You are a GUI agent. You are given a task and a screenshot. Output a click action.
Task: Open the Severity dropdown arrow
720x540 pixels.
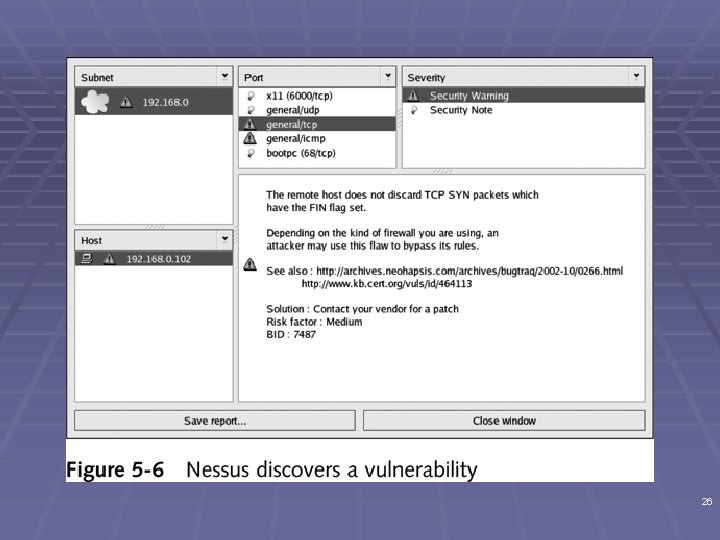(636, 76)
